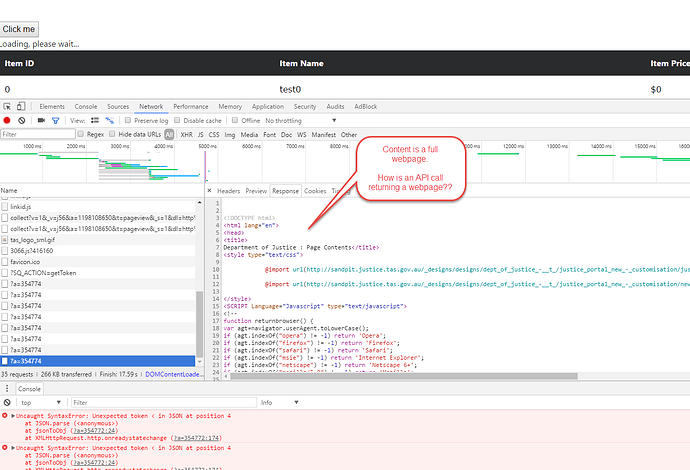Switch to the Elements tab
The image size is (690, 470).
[x=52, y=106]
